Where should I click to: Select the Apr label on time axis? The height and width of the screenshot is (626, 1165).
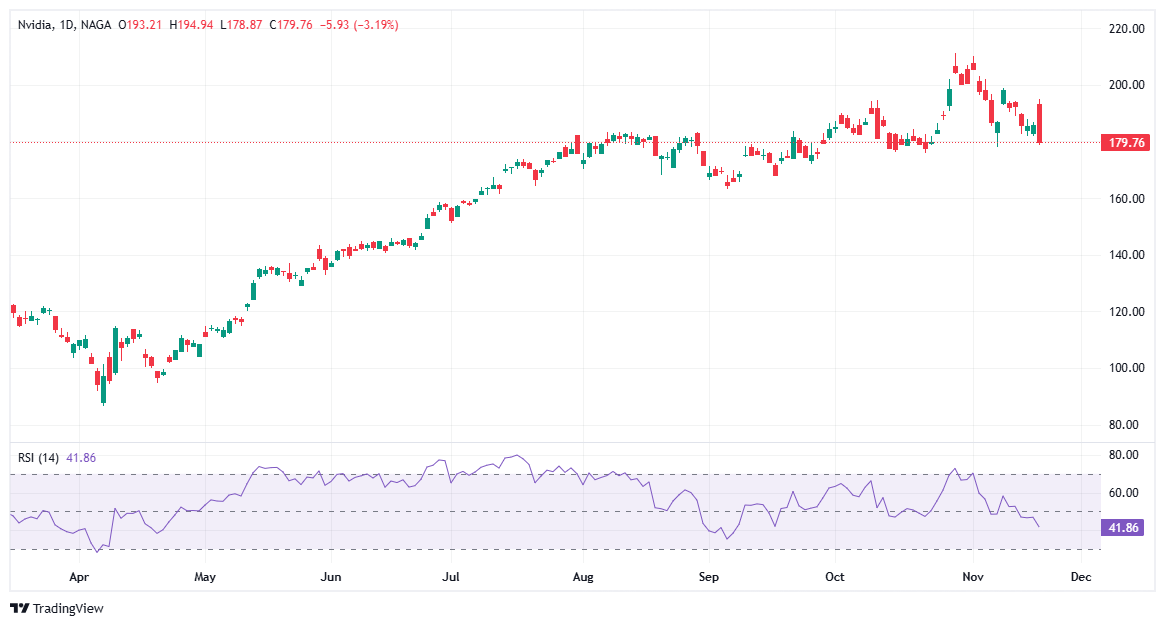click(x=80, y=577)
